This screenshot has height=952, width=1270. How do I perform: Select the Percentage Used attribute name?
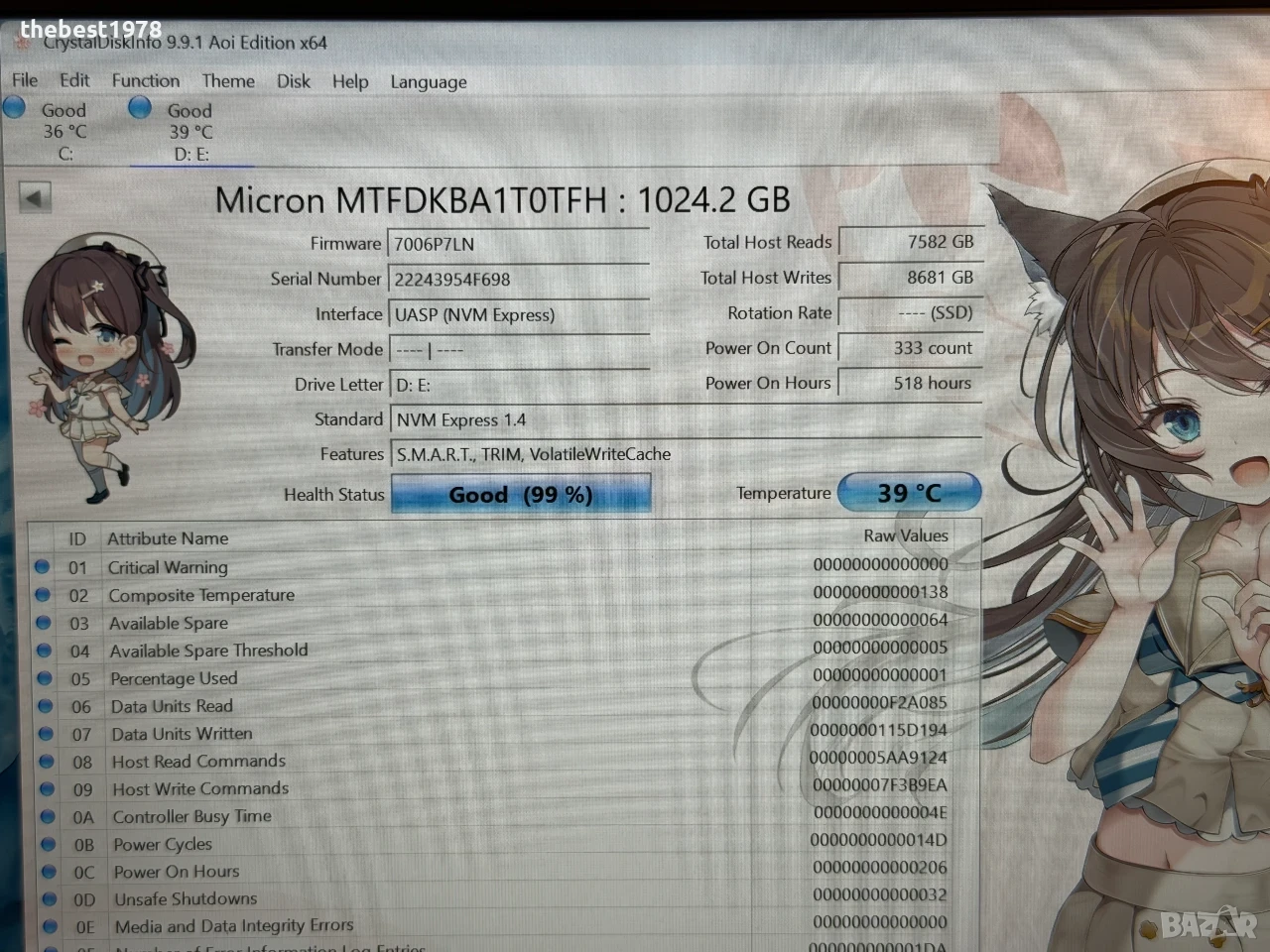pyautogui.click(x=174, y=678)
